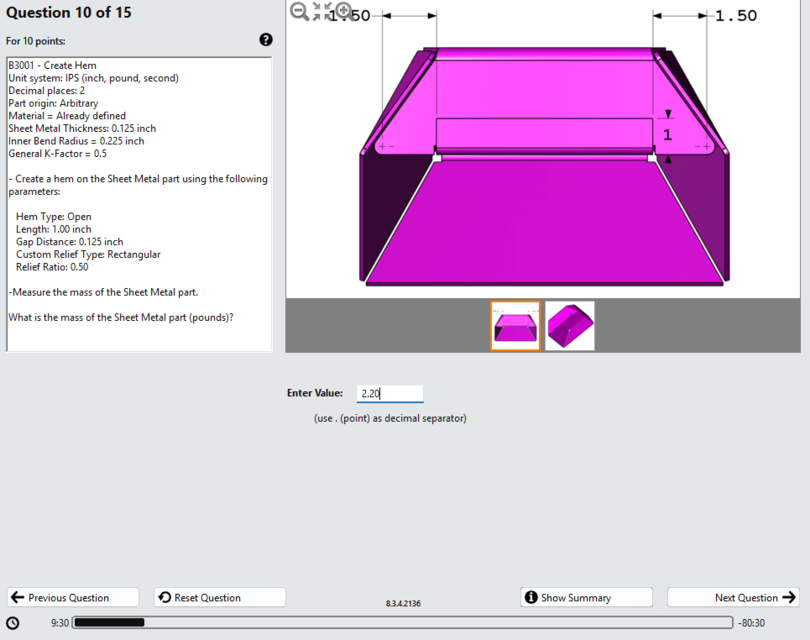Go to the Previous Question

click(x=72, y=597)
